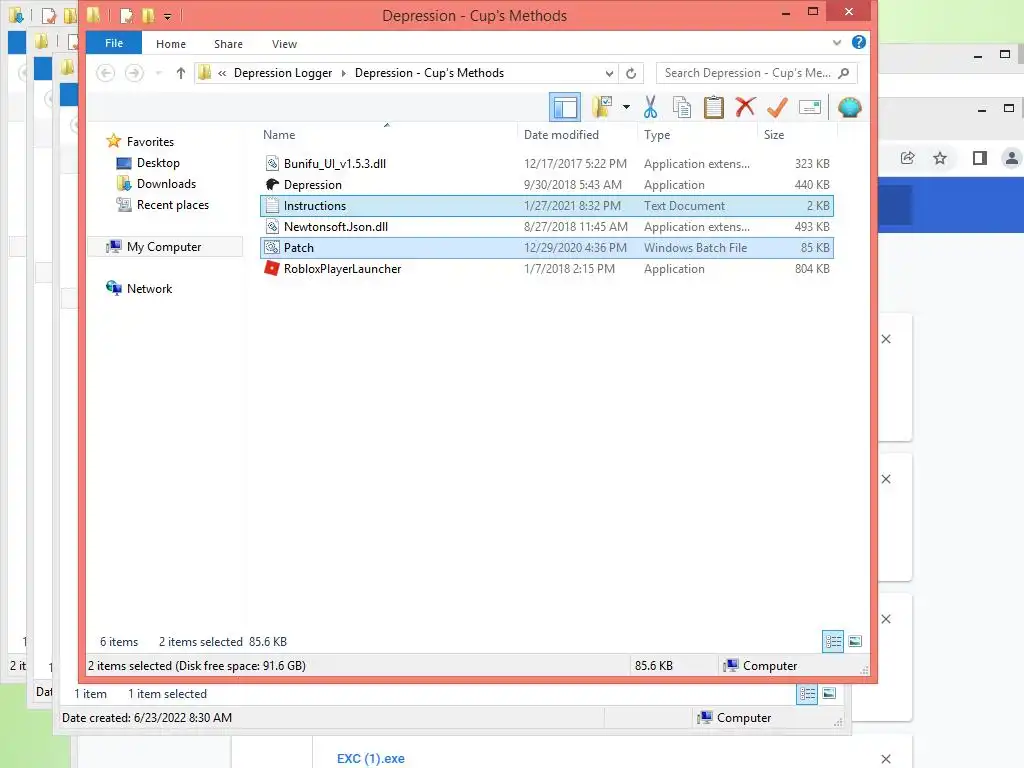
Task: Click the rename toolbar icon
Action: click(810, 107)
